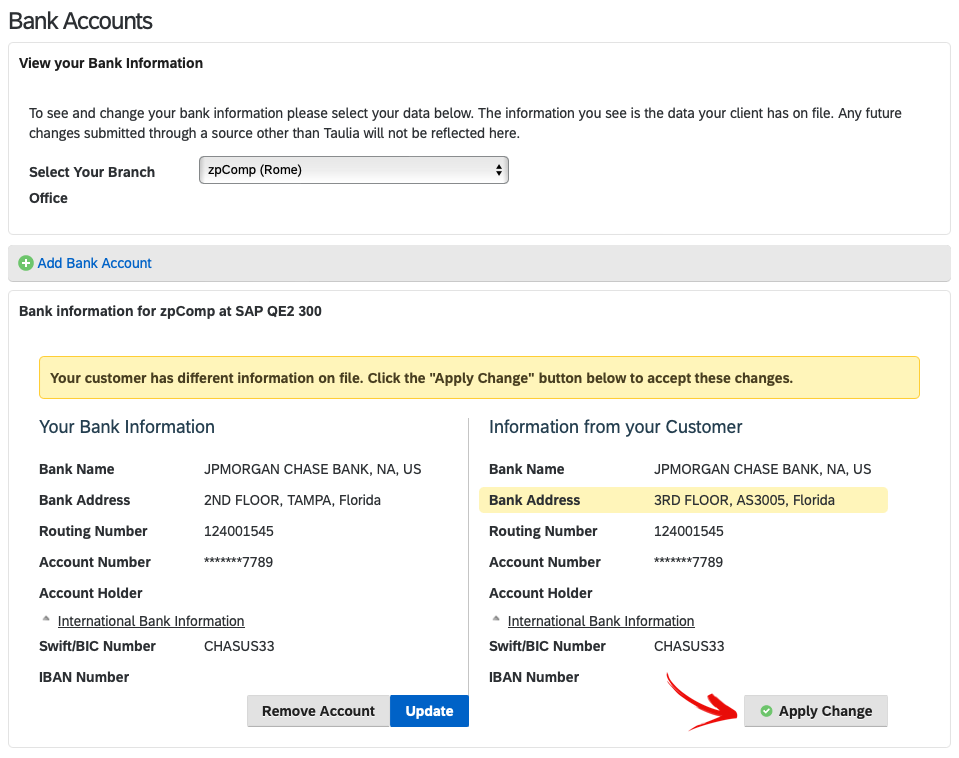This screenshot has height=758, width=959.
Task: Click the green plus Add Bank Account icon
Action: click(x=26, y=263)
